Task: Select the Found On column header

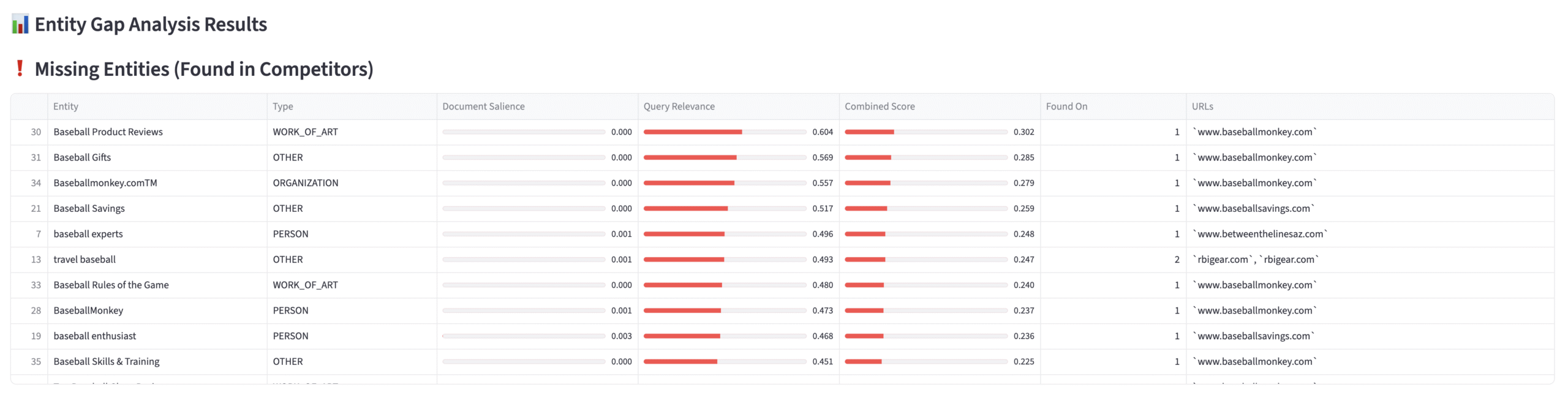Action: [1066, 107]
